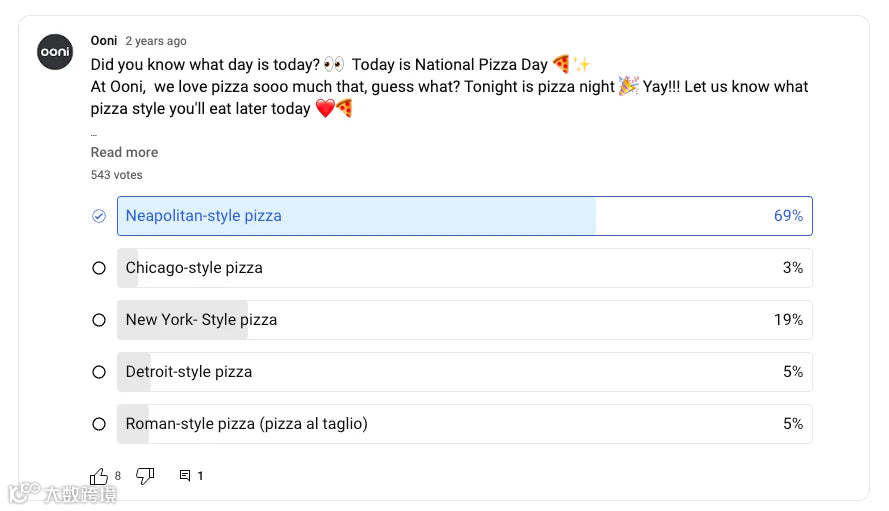Click the "2 years ago" timestamp
The image size is (889, 511).
pos(156,41)
